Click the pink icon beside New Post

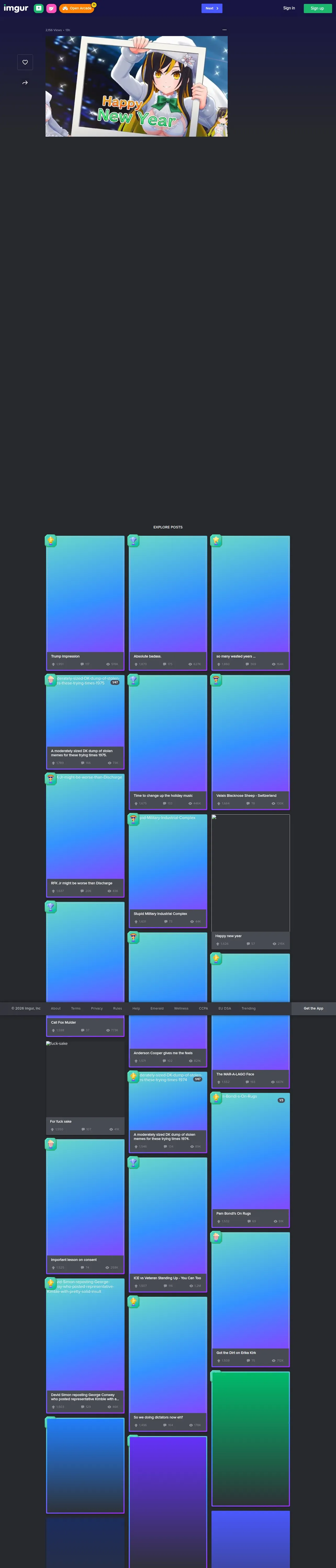point(51,9)
